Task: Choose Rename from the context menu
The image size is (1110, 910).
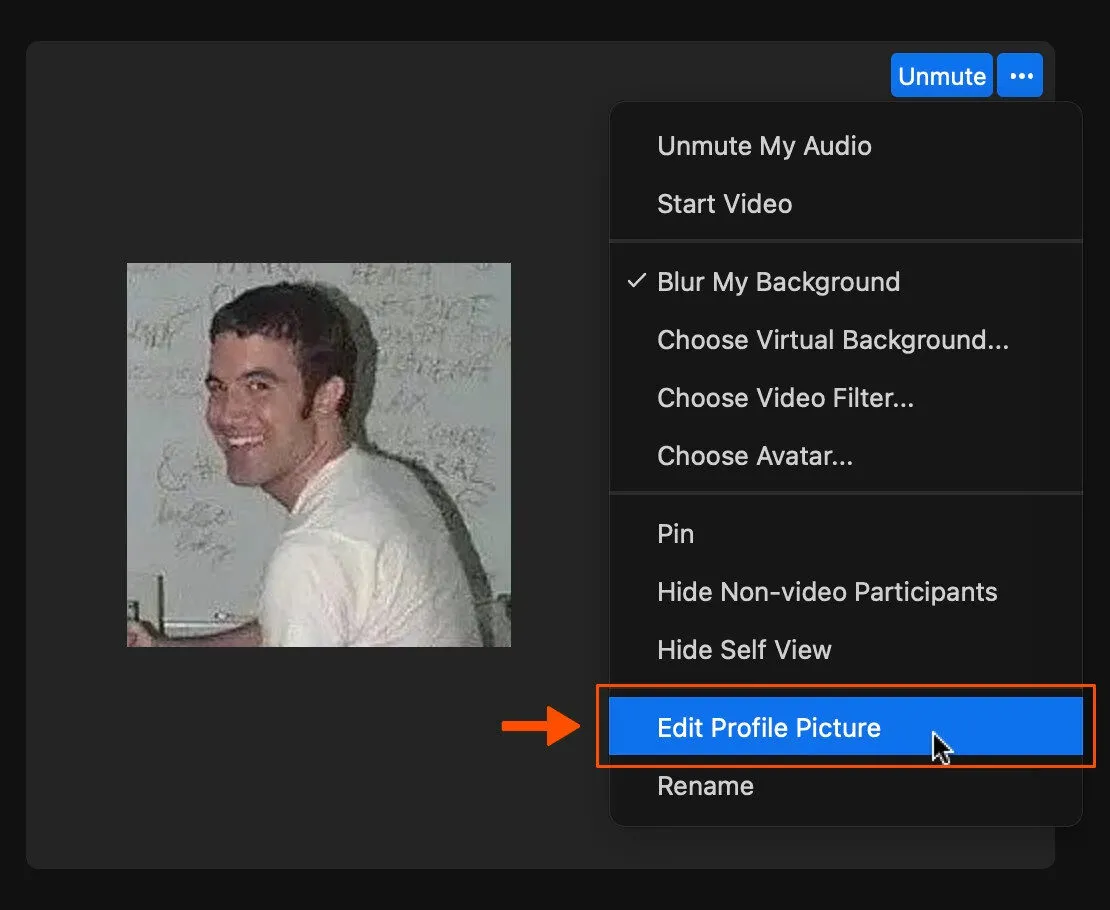Action: point(705,786)
